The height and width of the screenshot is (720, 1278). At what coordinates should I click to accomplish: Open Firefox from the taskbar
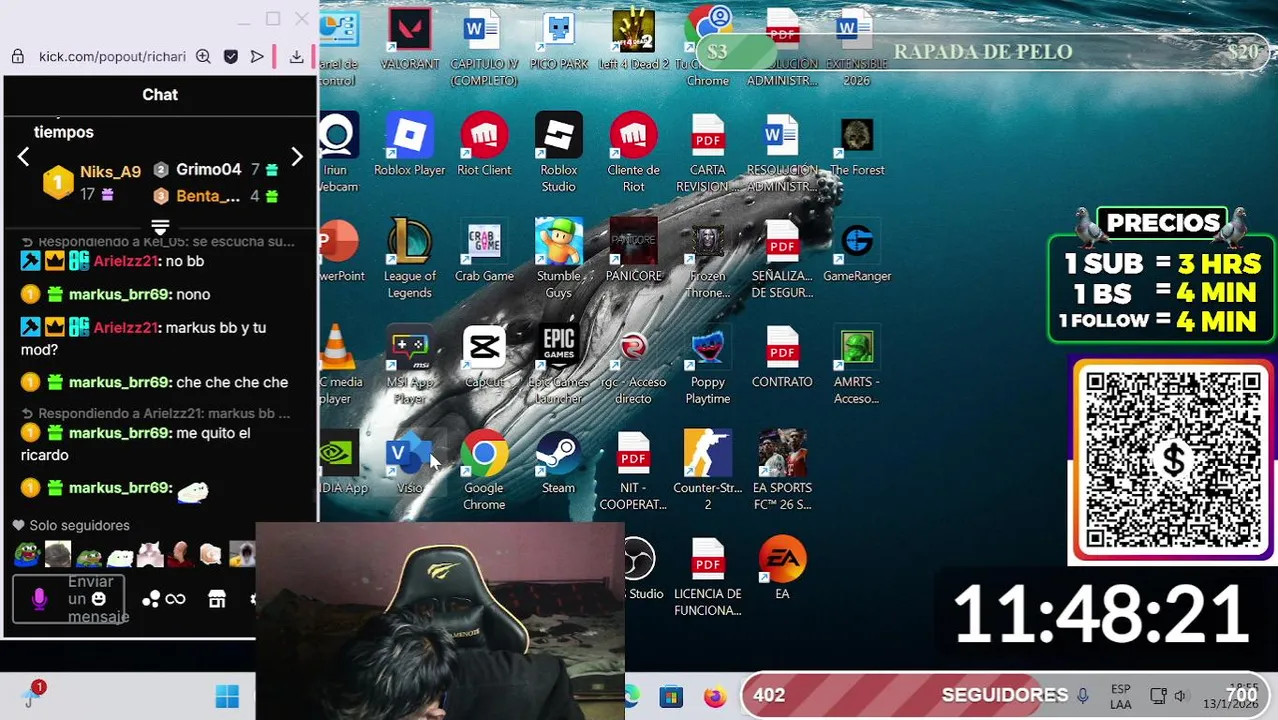click(714, 696)
